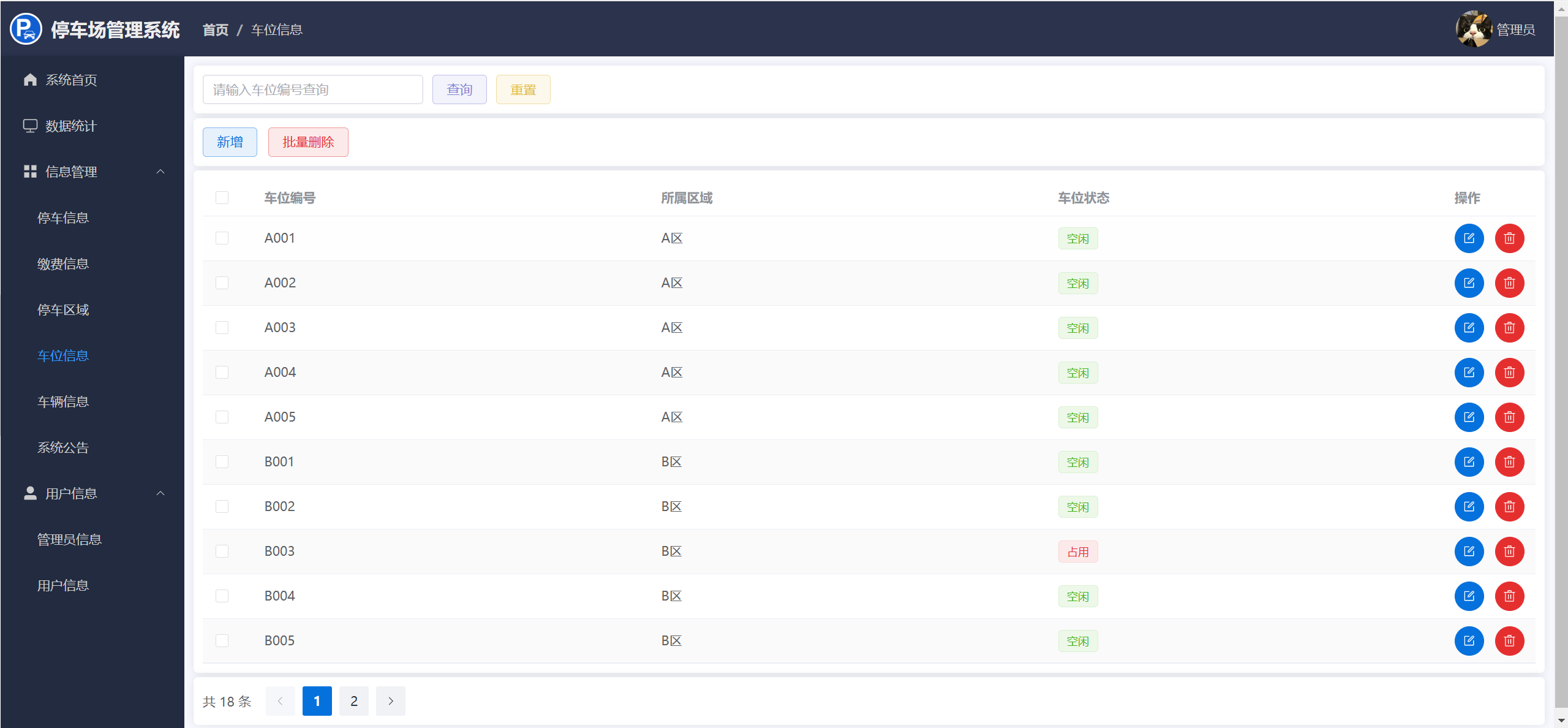Click the administrator avatar picture
The height and width of the screenshot is (728, 1568).
pos(1473,29)
